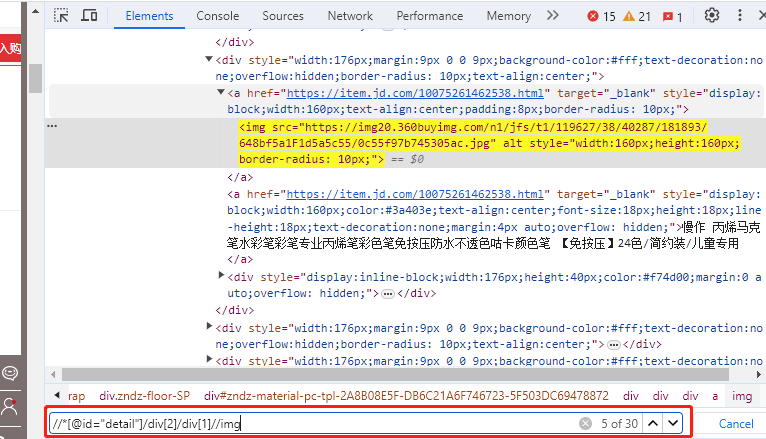Click horizontal scrollbar in Elements panel

(395, 375)
